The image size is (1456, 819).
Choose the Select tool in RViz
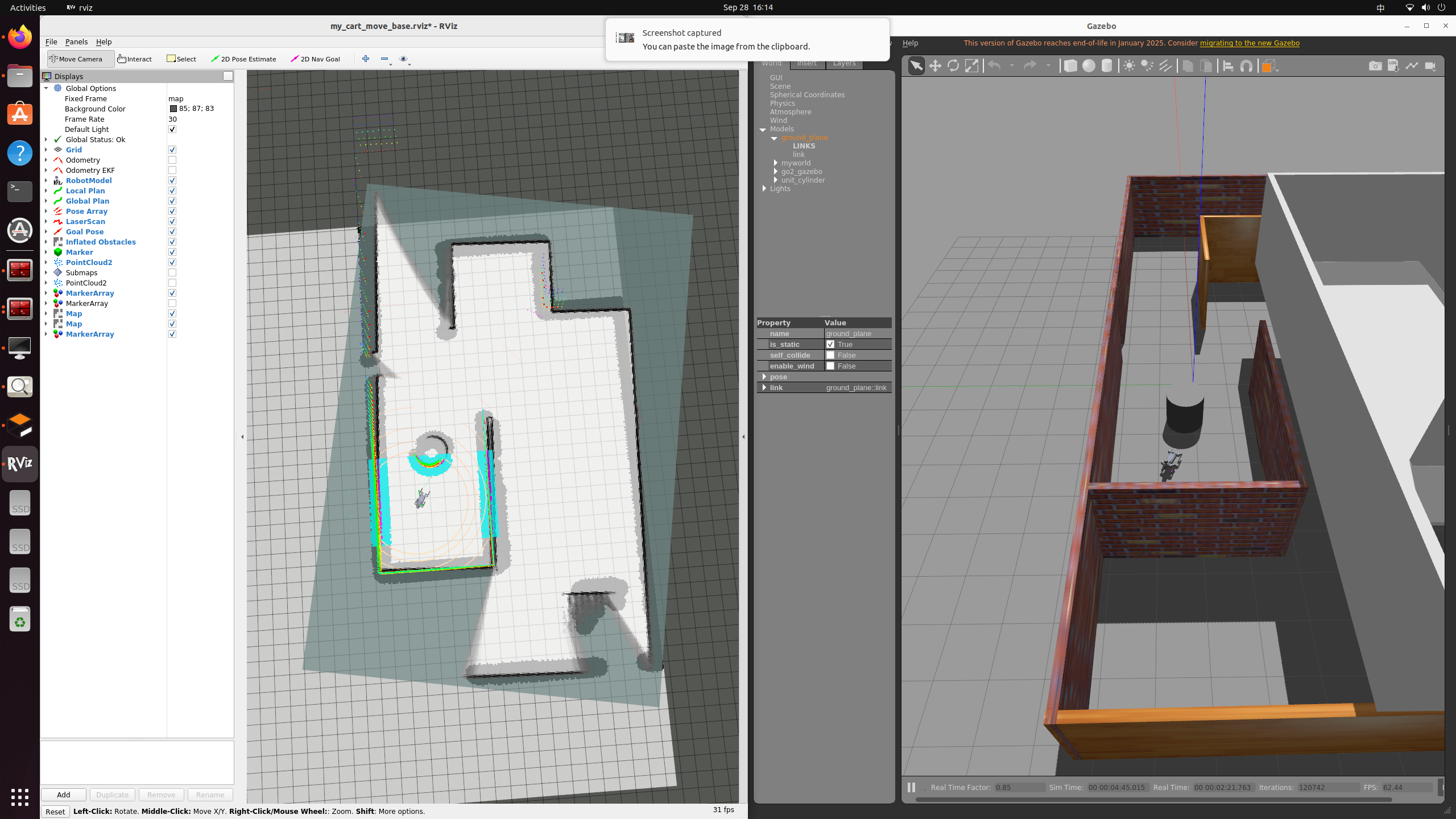[181, 59]
